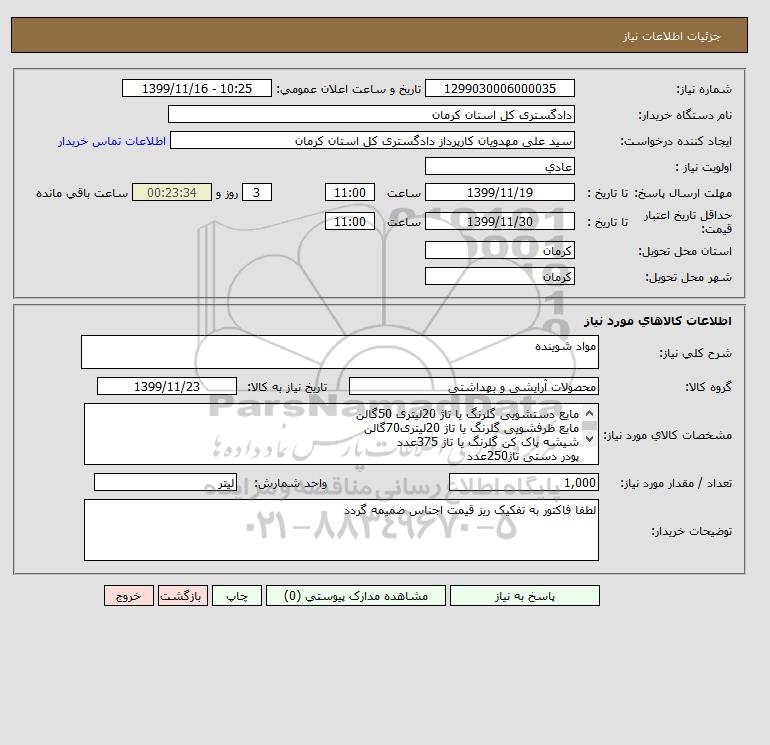This screenshot has width=770, height=745.
Task: Click label واحد شمارش
Action: tap(290, 483)
